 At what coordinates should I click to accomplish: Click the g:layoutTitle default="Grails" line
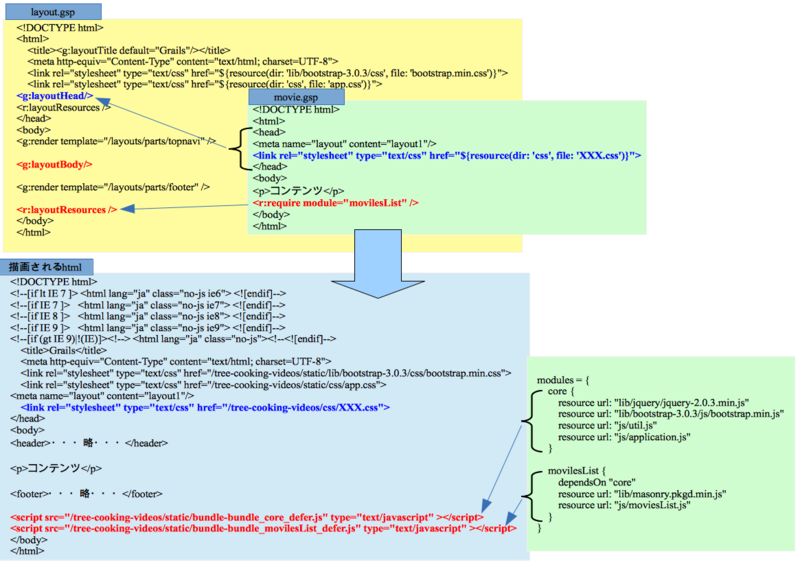(129, 50)
